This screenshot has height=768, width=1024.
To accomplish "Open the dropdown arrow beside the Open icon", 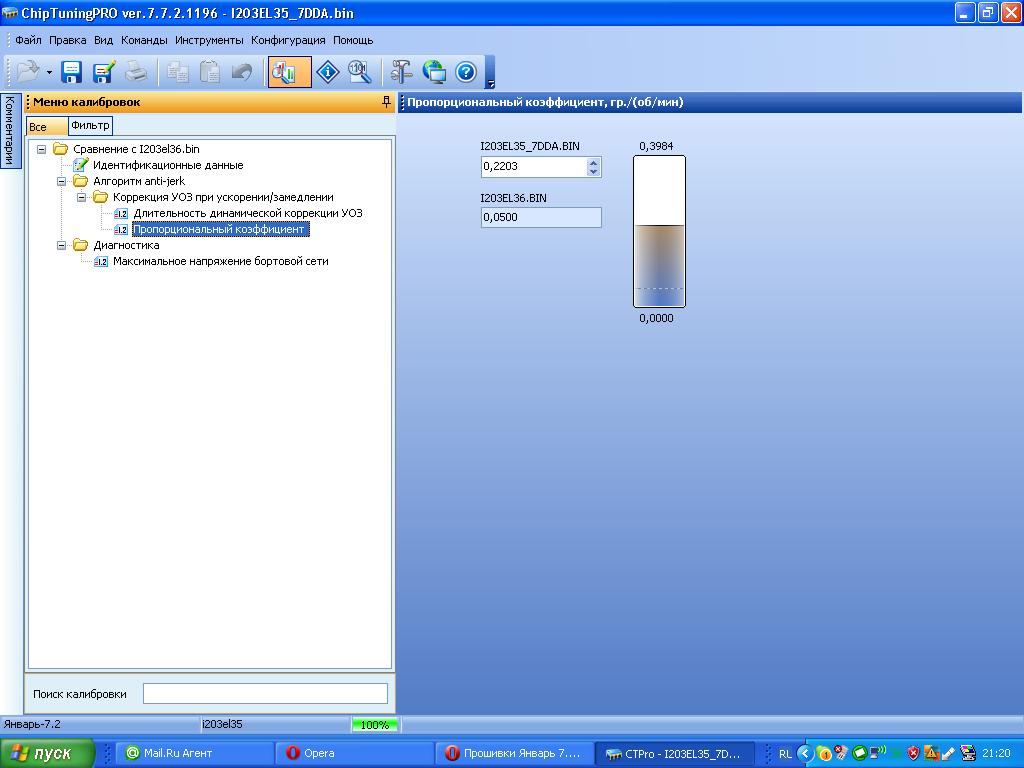I will [x=49, y=72].
